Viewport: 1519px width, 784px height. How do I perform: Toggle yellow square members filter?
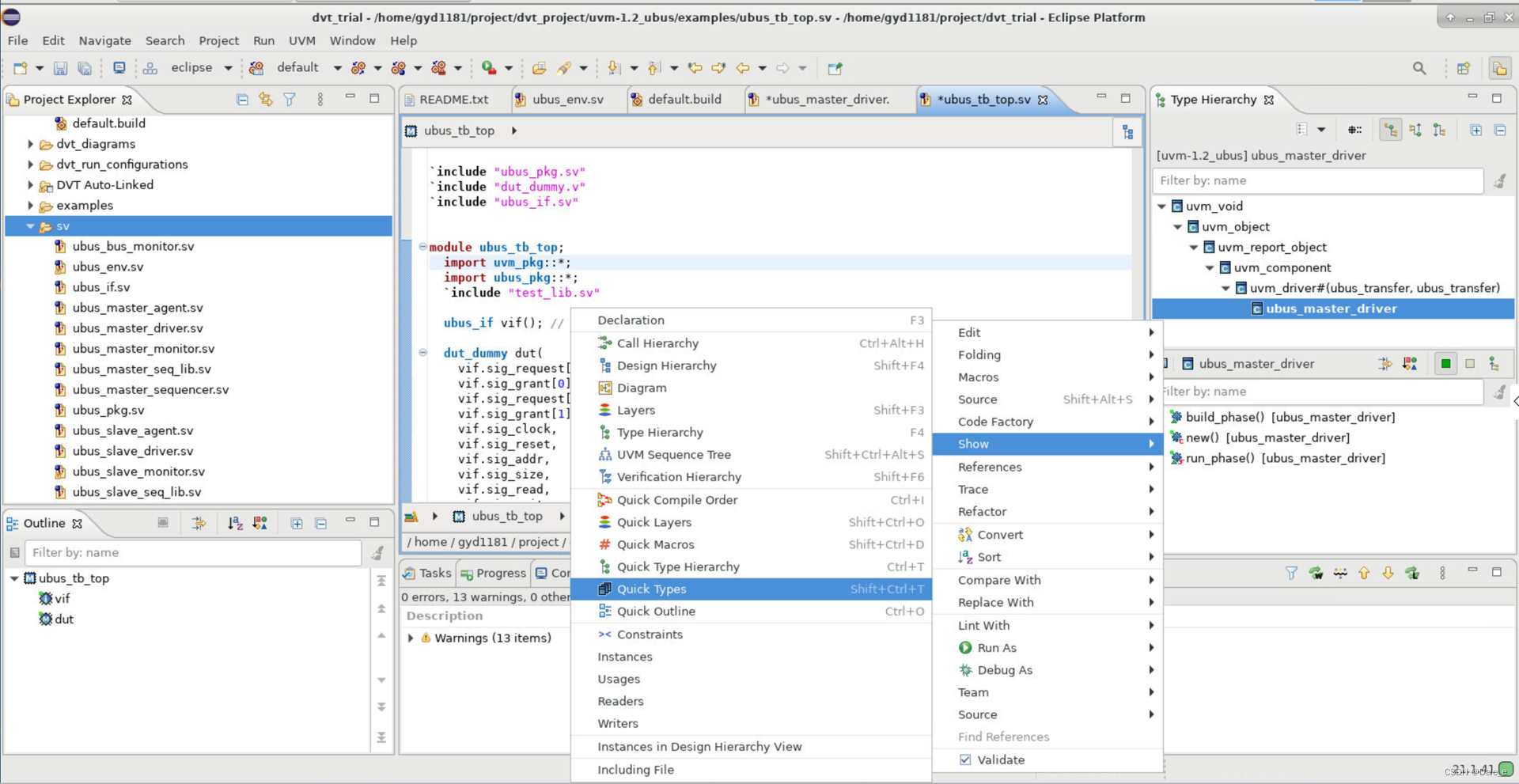coord(1470,364)
